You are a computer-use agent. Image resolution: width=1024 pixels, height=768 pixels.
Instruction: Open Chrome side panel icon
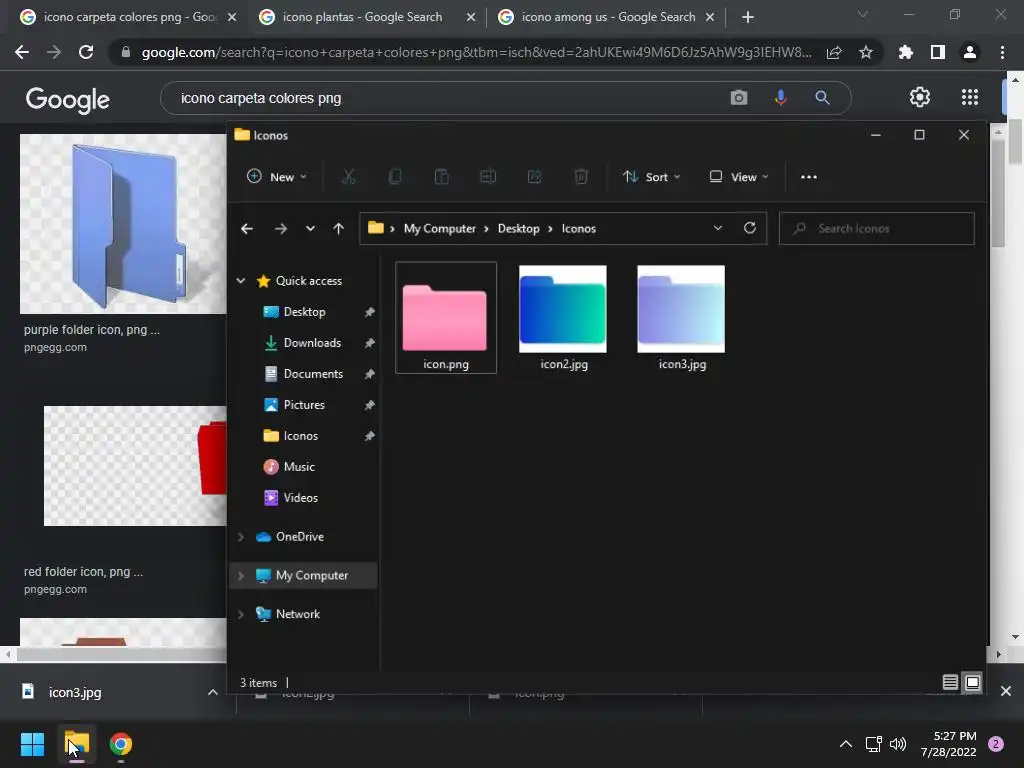pyautogui.click(x=938, y=52)
